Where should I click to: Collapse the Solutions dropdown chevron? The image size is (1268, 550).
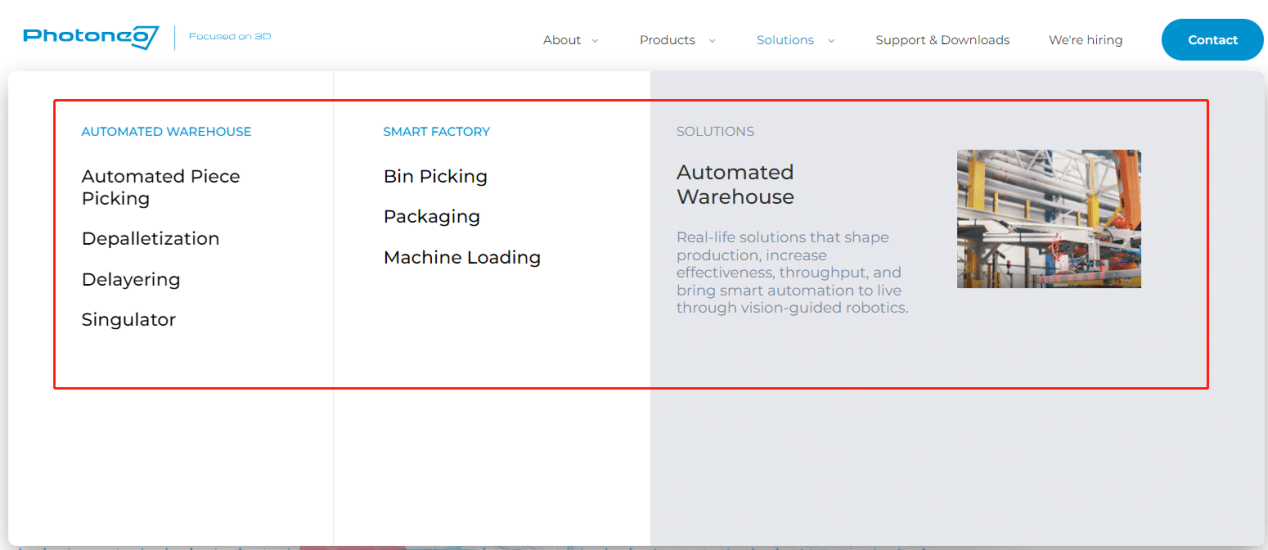[831, 41]
